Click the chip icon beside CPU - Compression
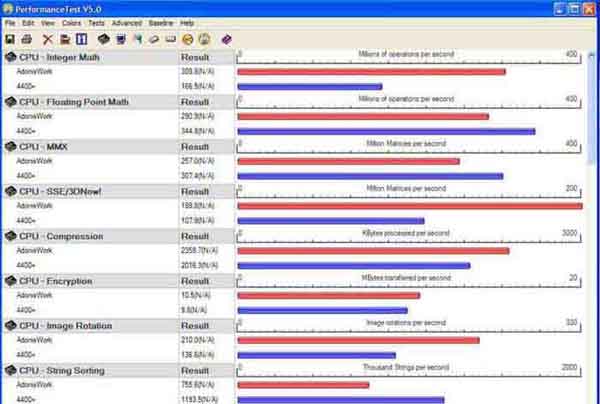This screenshot has height=404, width=600. pyautogui.click(x=11, y=236)
